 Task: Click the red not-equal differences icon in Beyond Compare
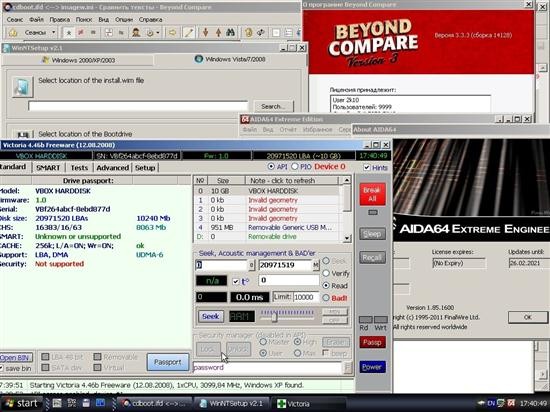[81, 33]
